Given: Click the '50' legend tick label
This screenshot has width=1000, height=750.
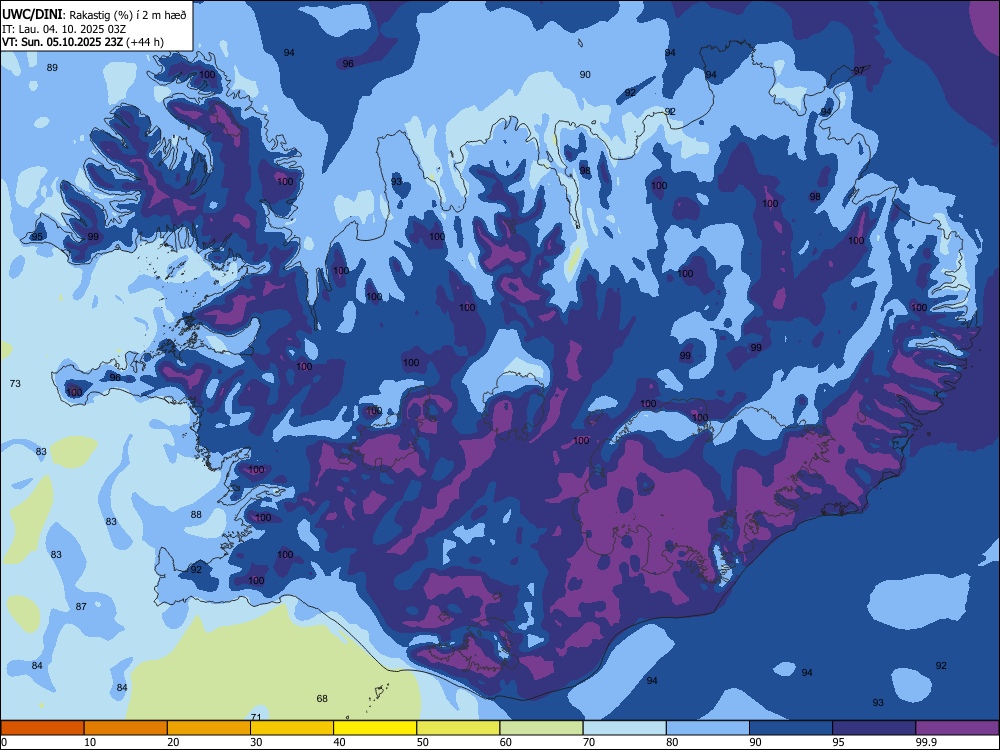Looking at the screenshot, I should coord(422,742).
